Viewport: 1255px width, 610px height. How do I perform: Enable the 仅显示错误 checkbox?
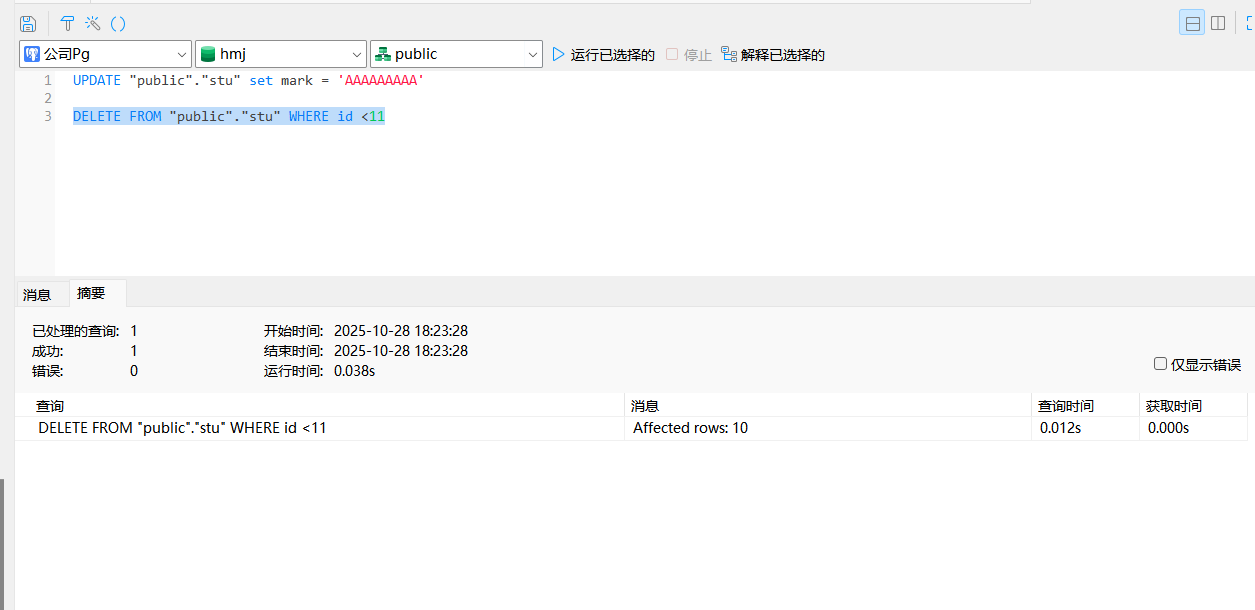point(1160,364)
